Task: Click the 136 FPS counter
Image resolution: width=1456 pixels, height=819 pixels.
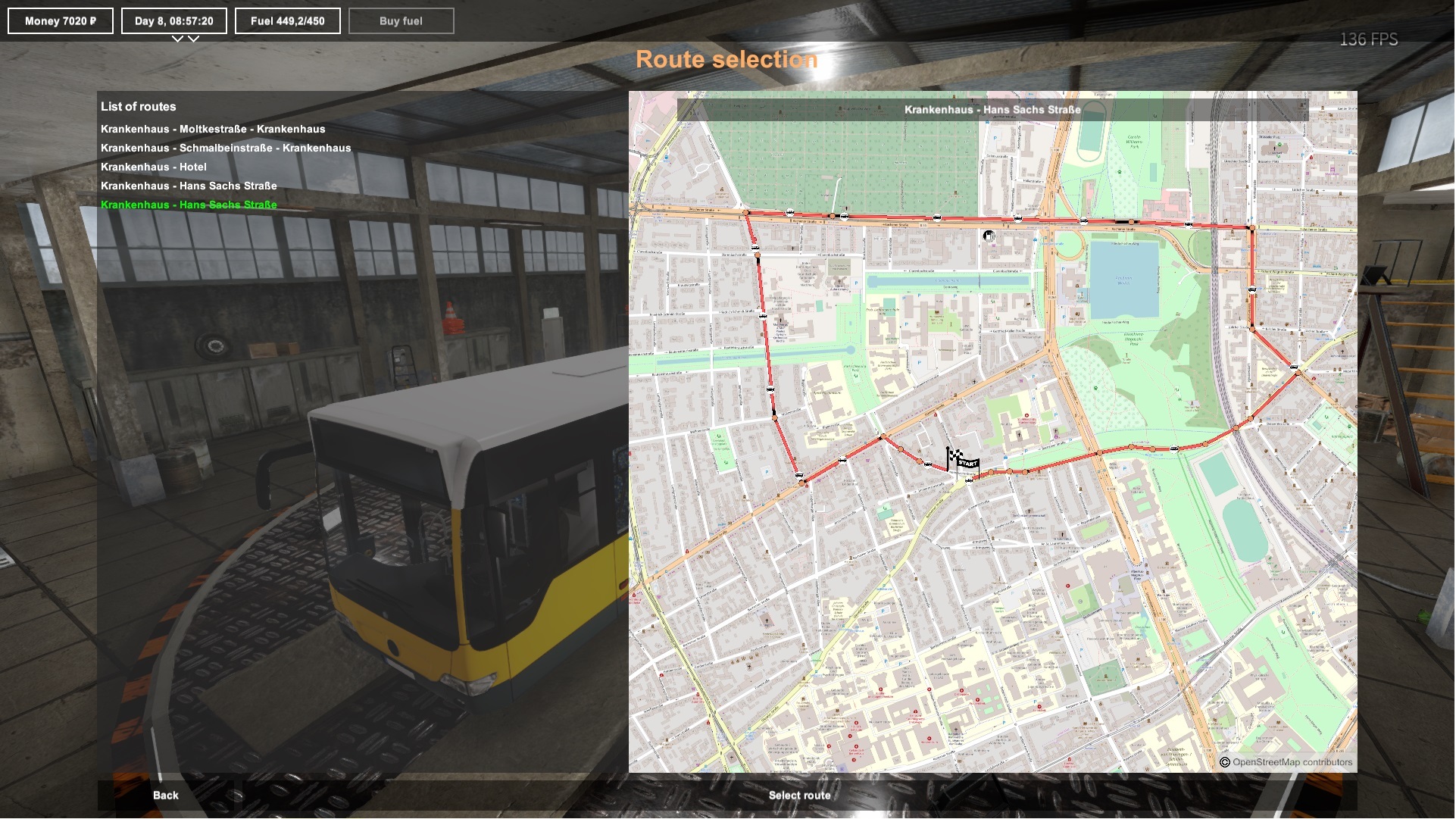Action: 1369,39
